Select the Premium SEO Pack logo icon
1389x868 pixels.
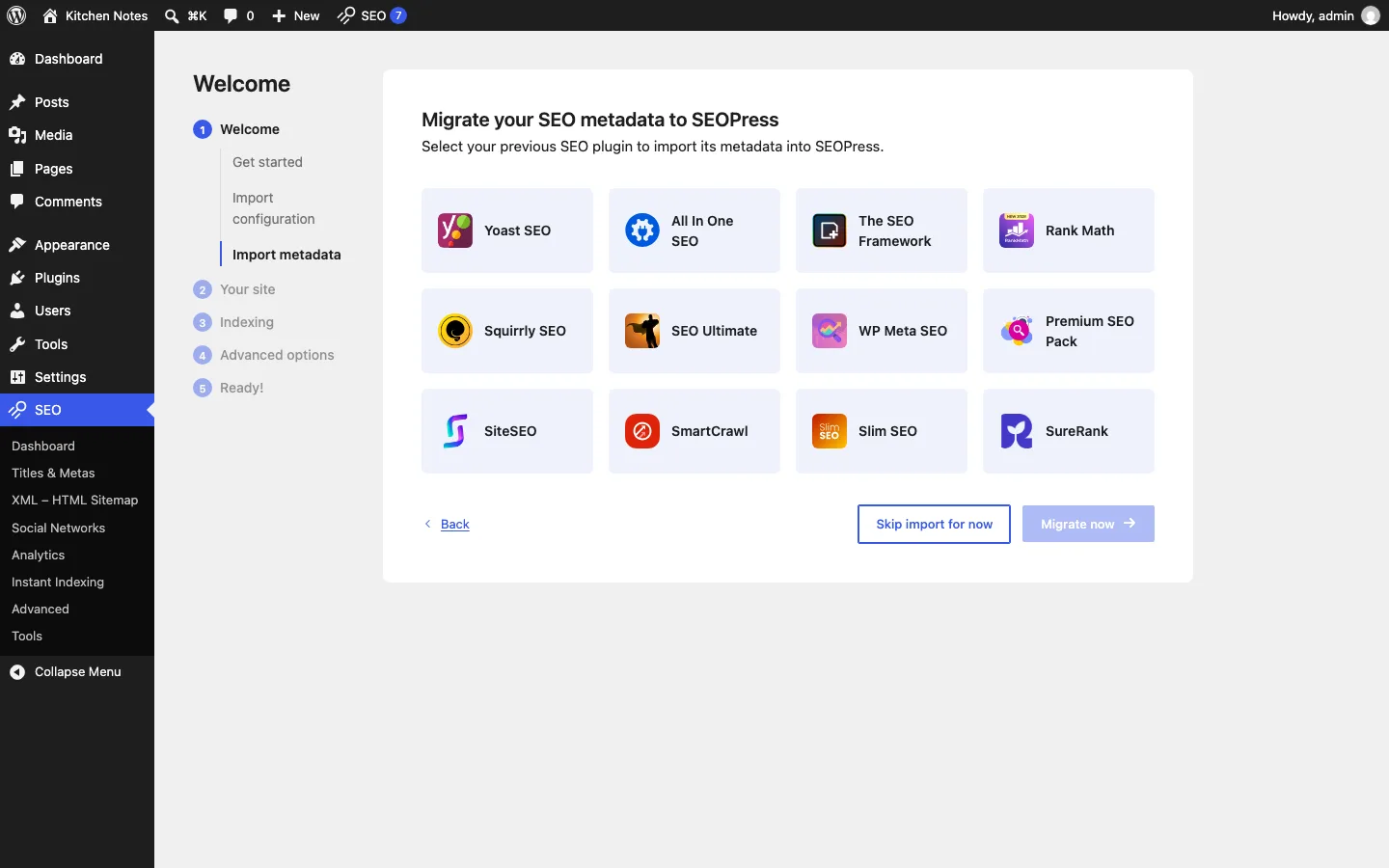tap(1017, 331)
